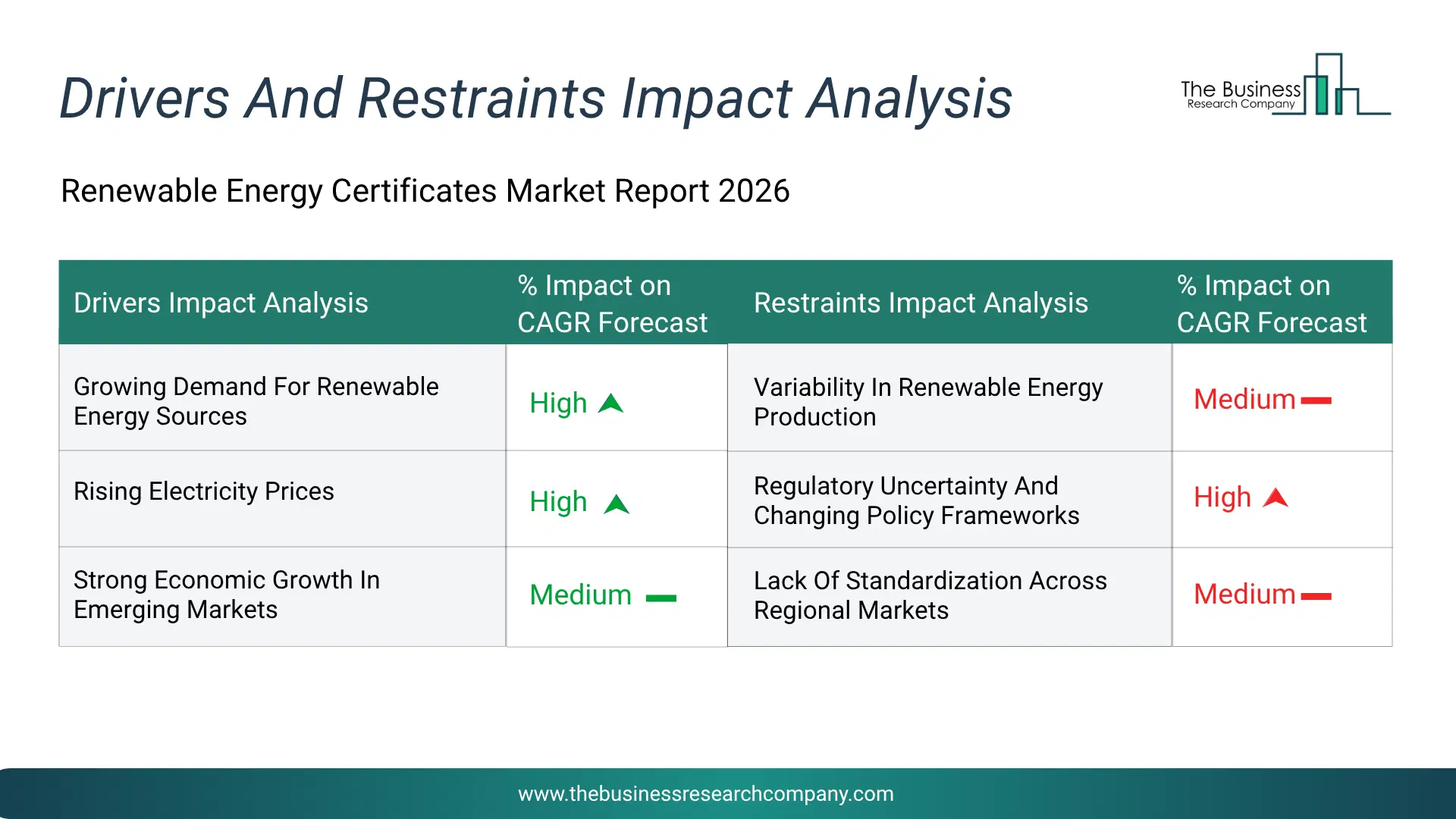The height and width of the screenshot is (819, 1456).
Task: Click green dash beside Strong Economic Growth's Medium
Action: pos(661,598)
